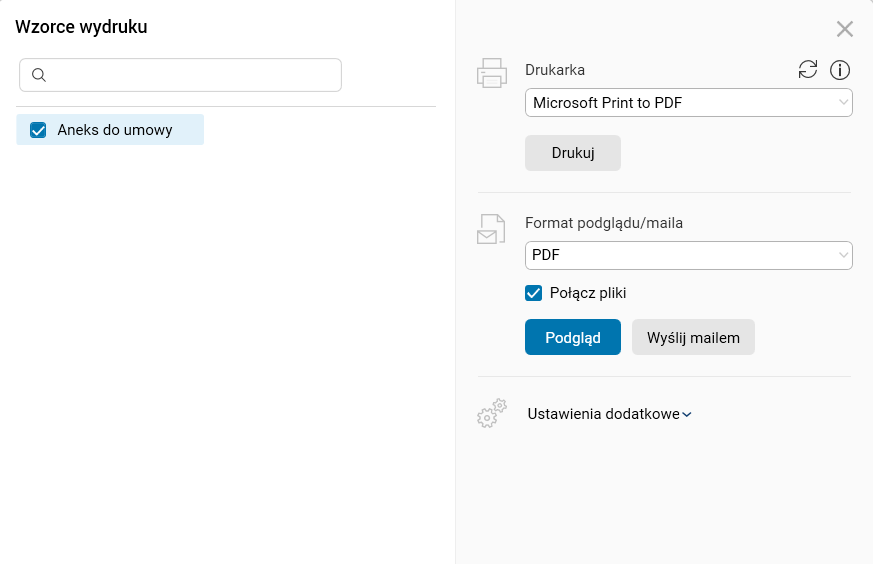Focus the template search field

coord(190,75)
